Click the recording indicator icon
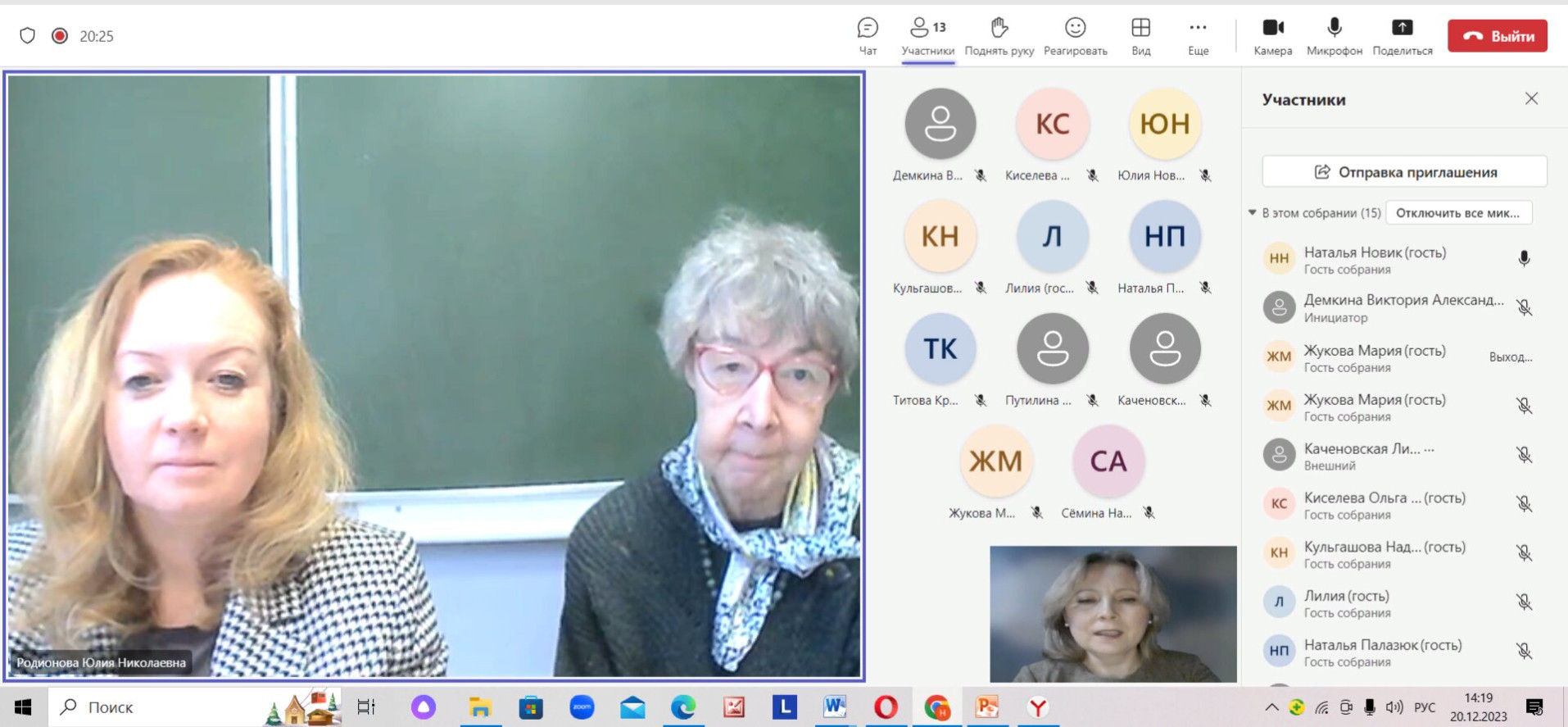This screenshot has height=727, width=1568. pyautogui.click(x=59, y=36)
